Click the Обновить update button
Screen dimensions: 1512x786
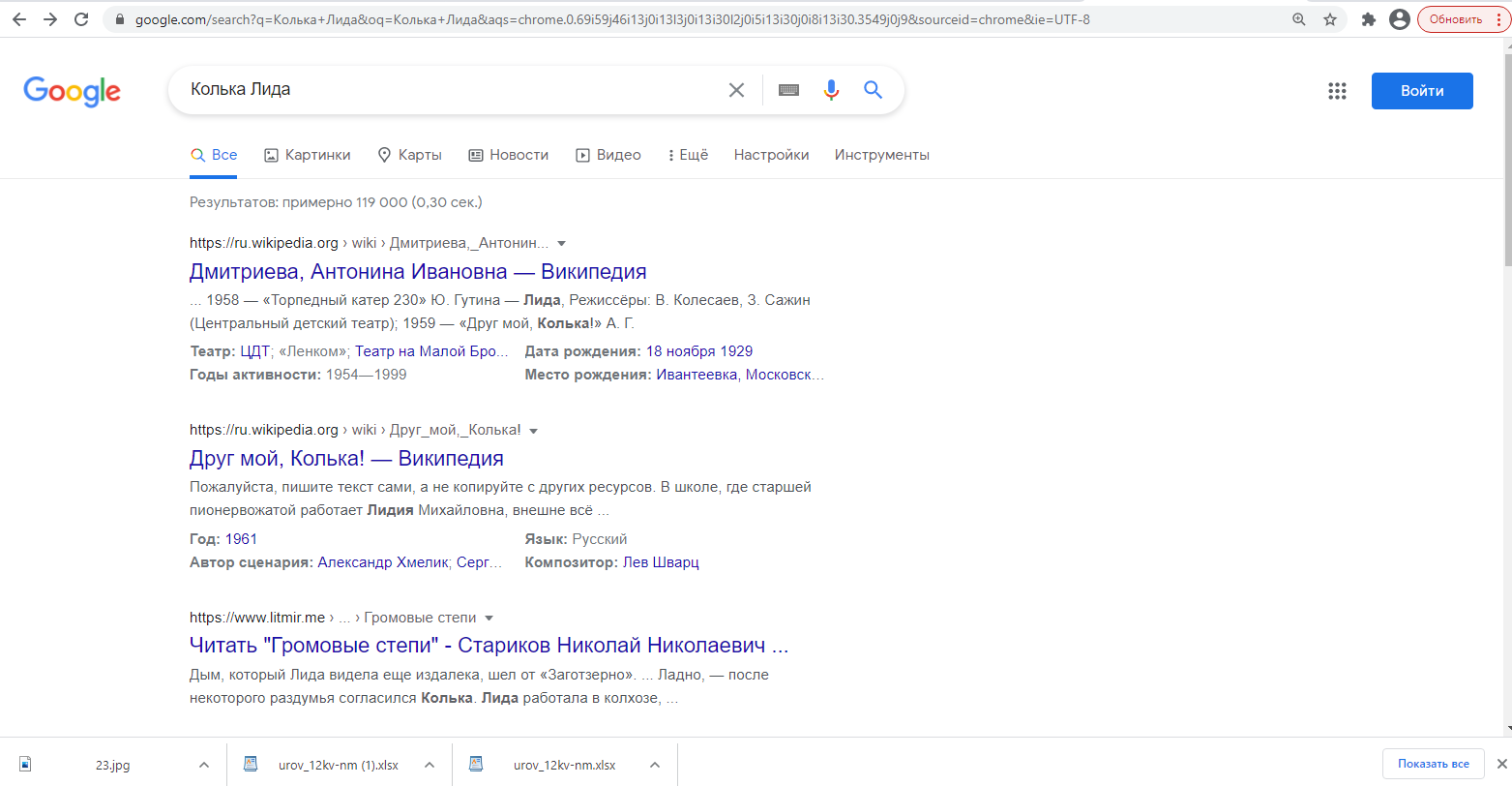[x=1455, y=19]
